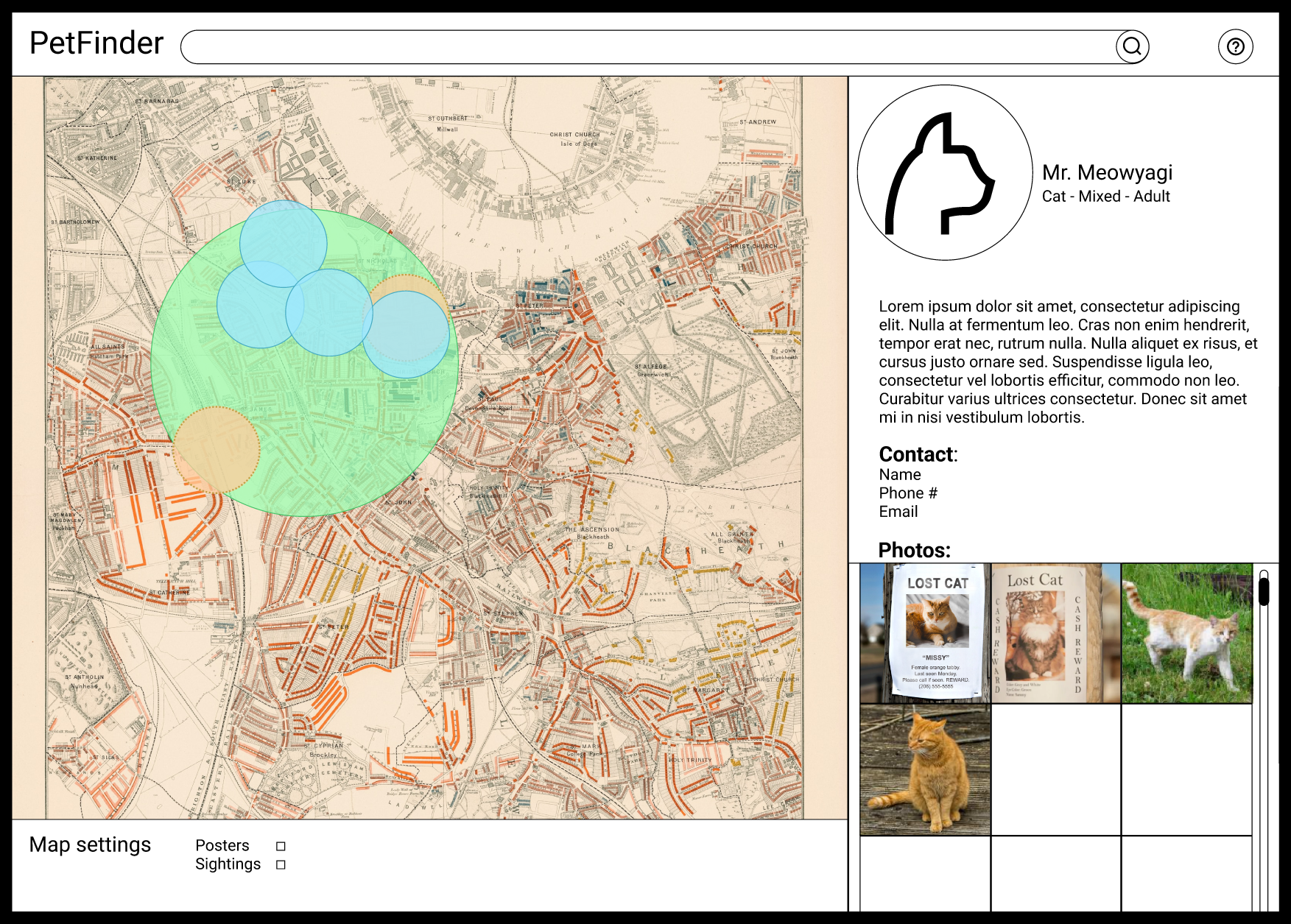Image resolution: width=1291 pixels, height=924 pixels.
Task: Open the orange cat sitting on deck photo
Action: (x=925, y=769)
